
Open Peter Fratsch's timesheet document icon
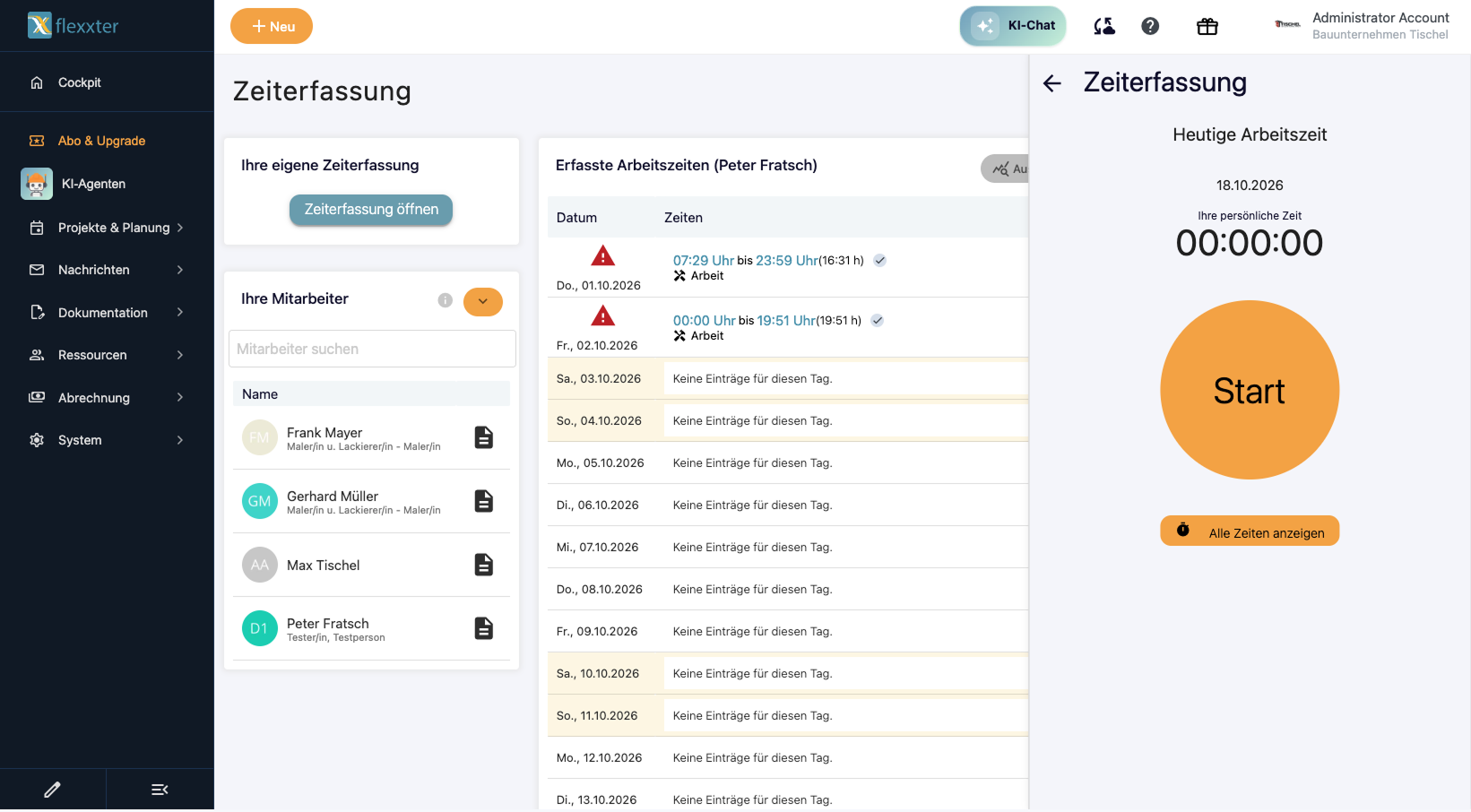click(484, 628)
